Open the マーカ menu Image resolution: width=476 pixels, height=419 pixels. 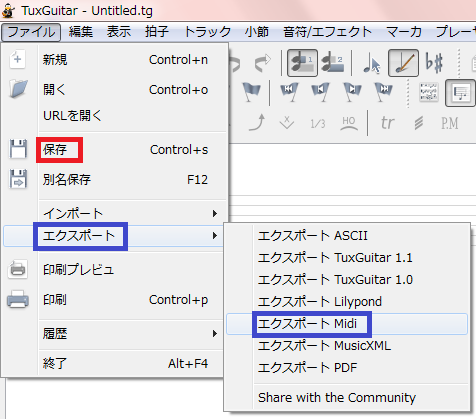pyautogui.click(x=404, y=32)
